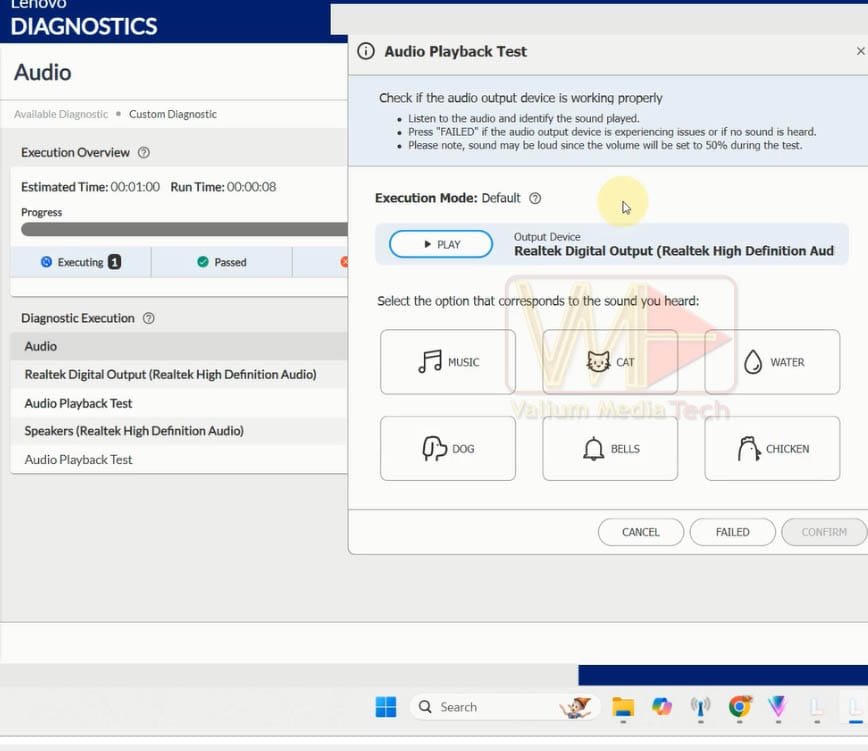868x751 pixels.
Task: Click the bell icon
Action: (x=593, y=449)
